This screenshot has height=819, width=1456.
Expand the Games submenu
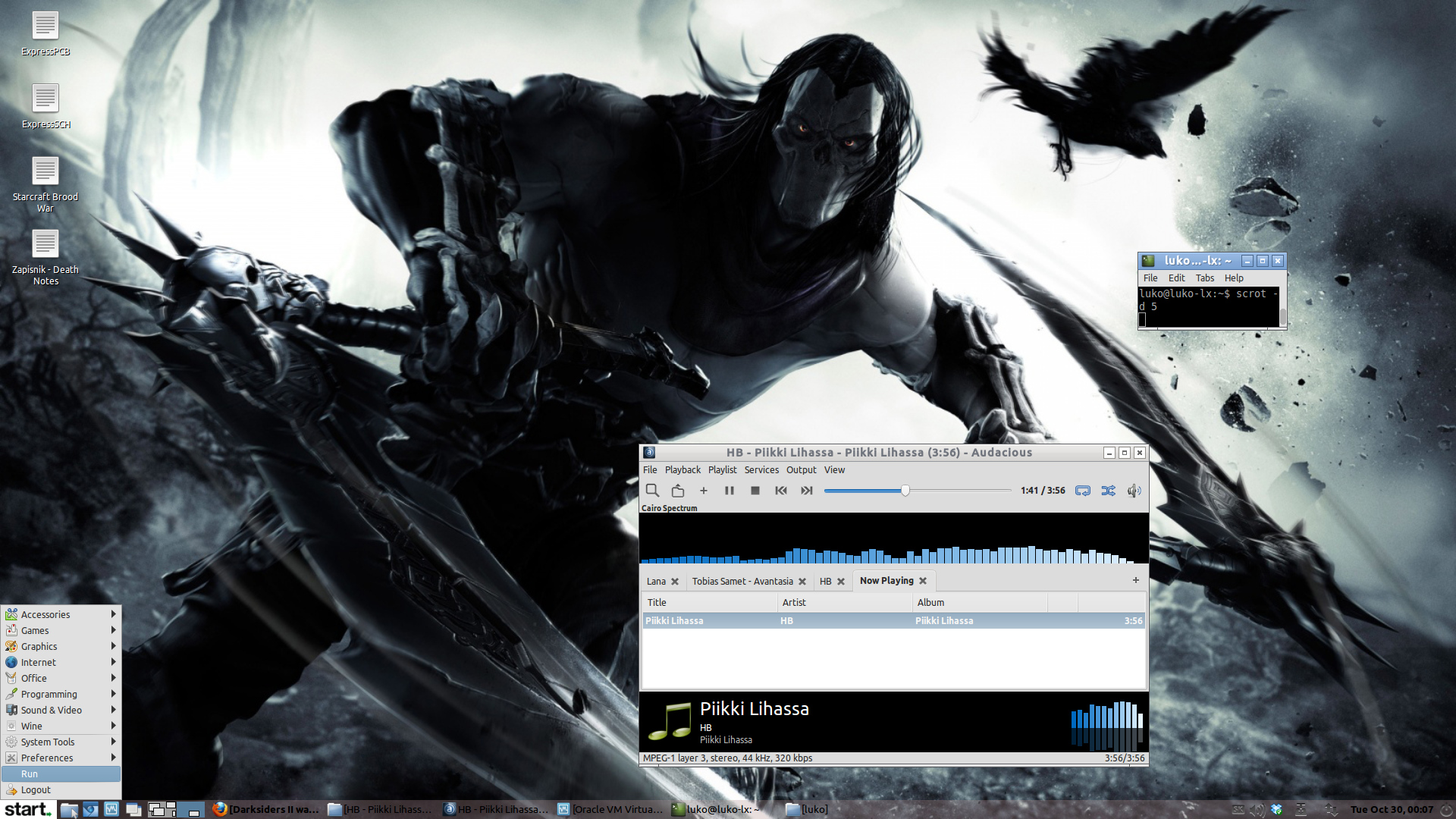[61, 631]
